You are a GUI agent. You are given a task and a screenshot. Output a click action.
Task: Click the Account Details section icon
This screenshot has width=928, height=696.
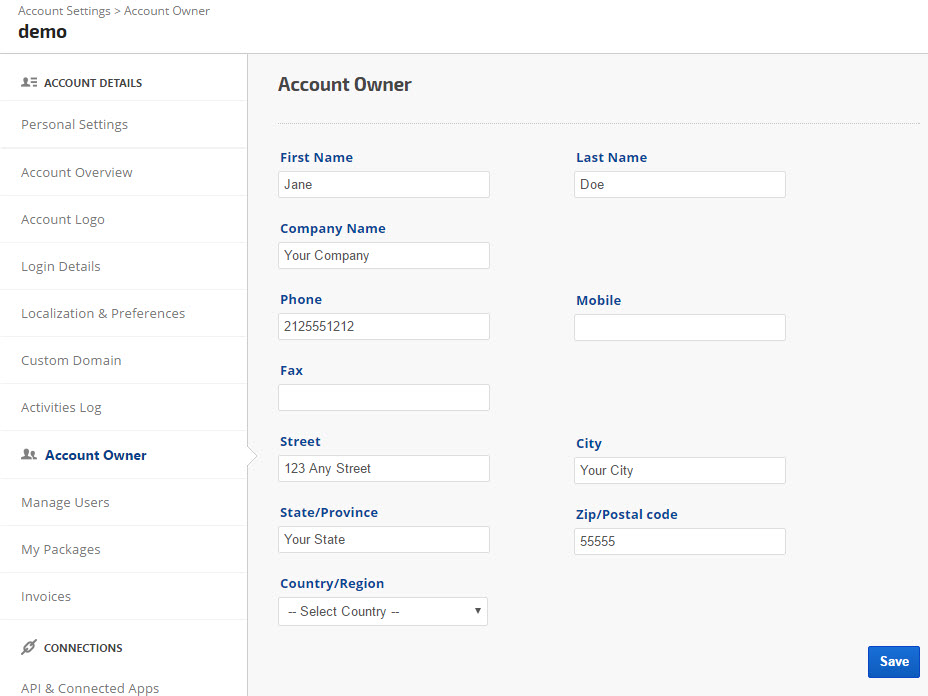[x=29, y=83]
